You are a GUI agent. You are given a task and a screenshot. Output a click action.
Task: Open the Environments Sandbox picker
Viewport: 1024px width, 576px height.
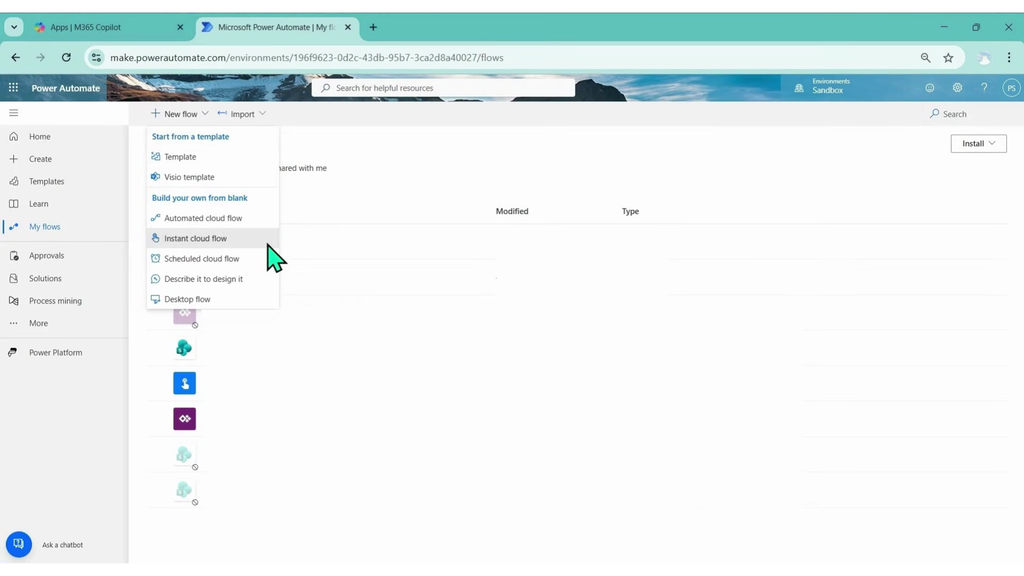tap(822, 86)
